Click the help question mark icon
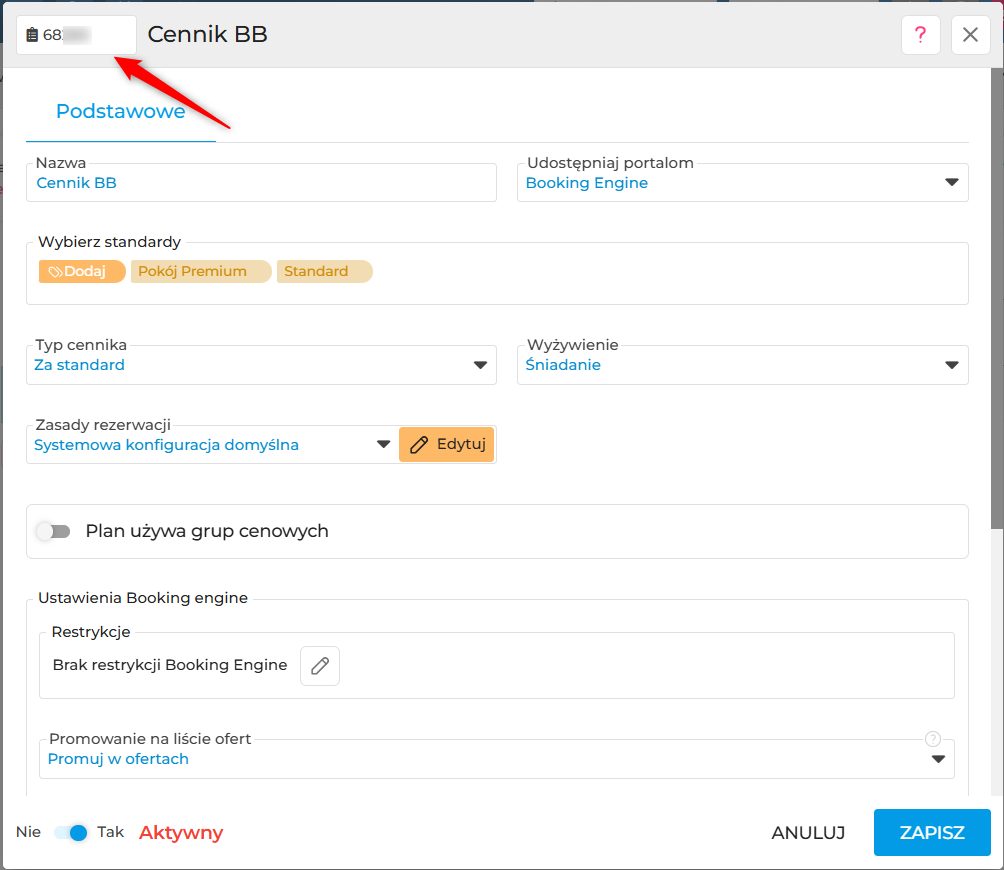 click(920, 35)
